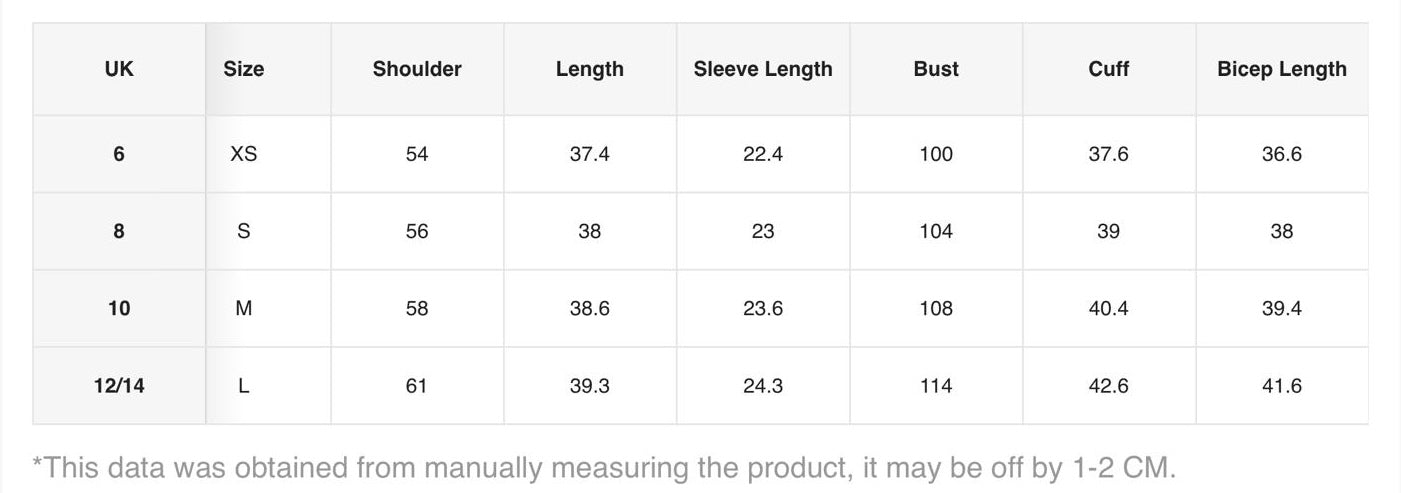Select the XS size cell

[x=244, y=154]
